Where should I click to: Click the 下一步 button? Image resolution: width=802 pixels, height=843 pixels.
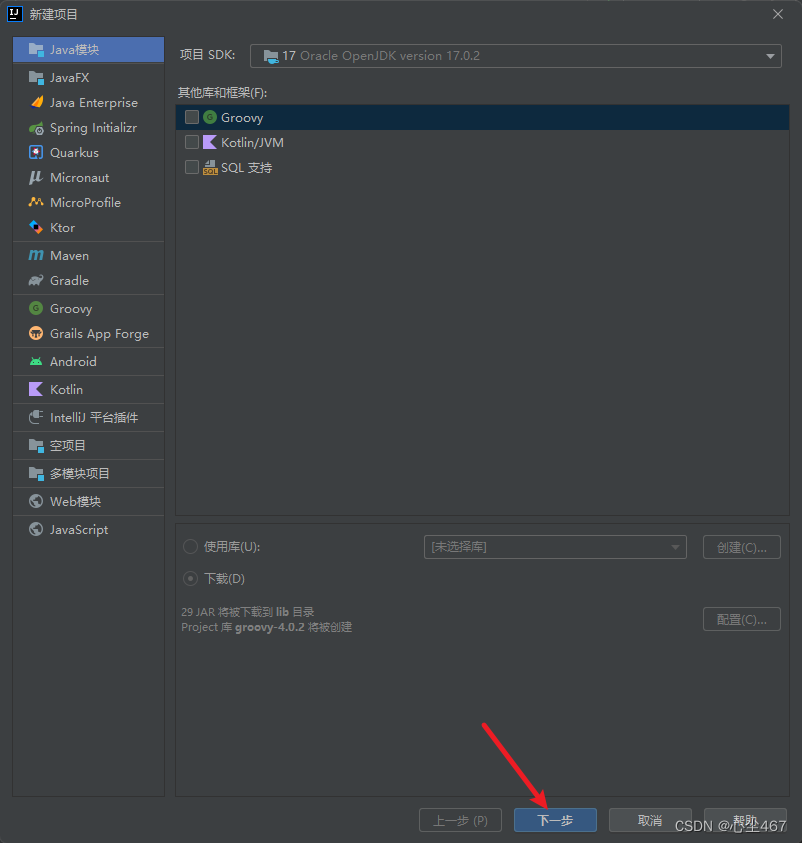555,820
